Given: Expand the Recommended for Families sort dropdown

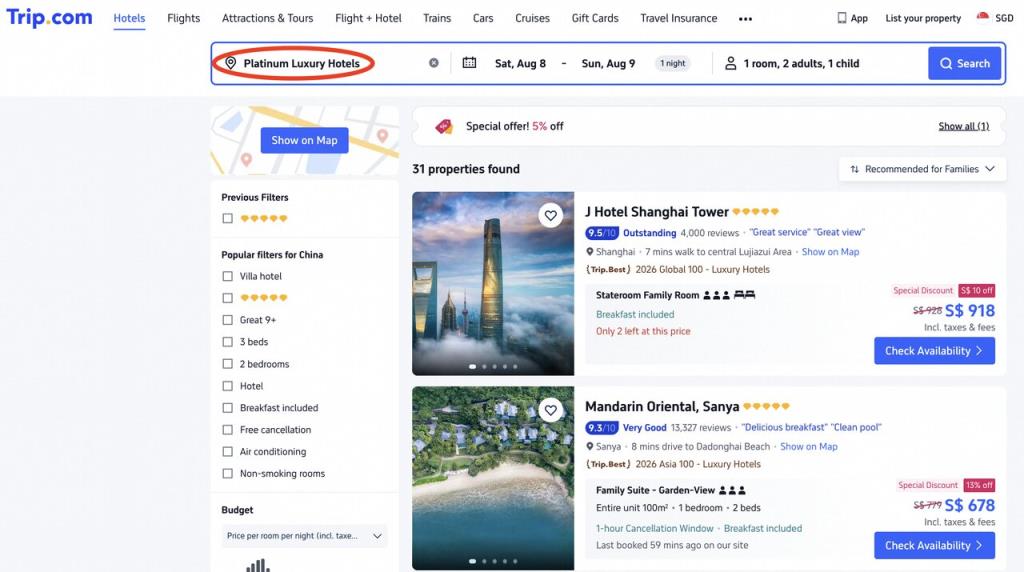Looking at the screenshot, I should click(x=922, y=169).
